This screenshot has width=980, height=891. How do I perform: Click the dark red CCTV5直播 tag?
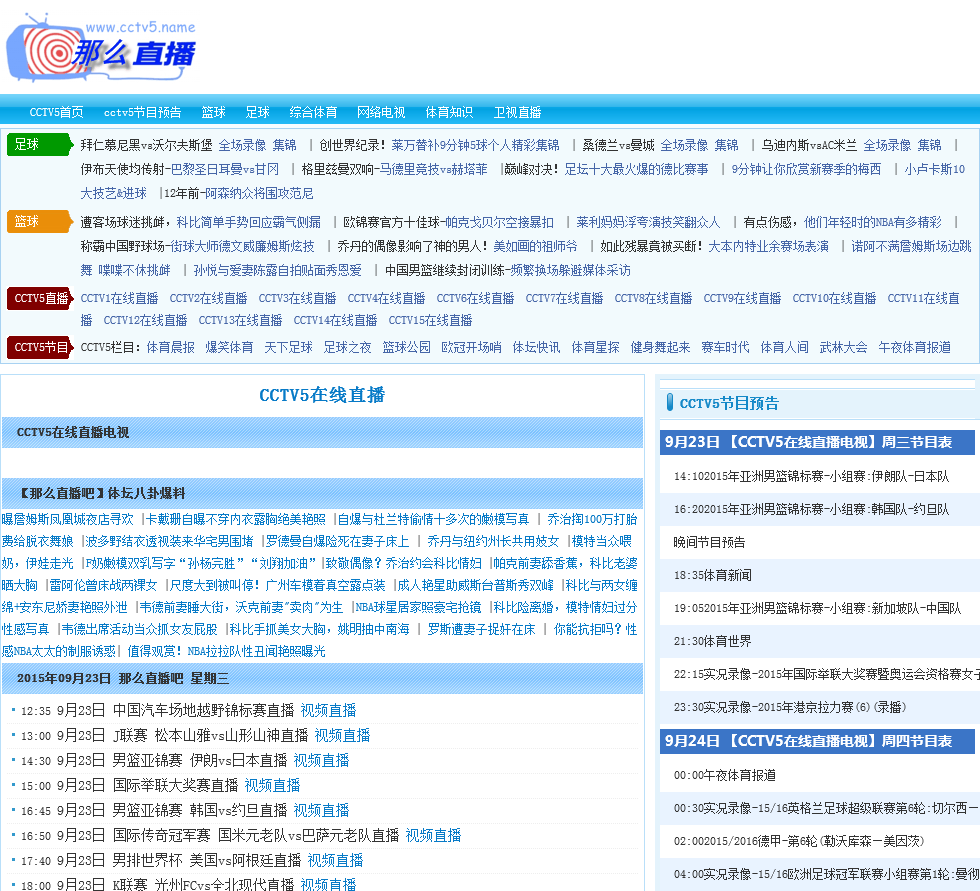[x=41, y=299]
